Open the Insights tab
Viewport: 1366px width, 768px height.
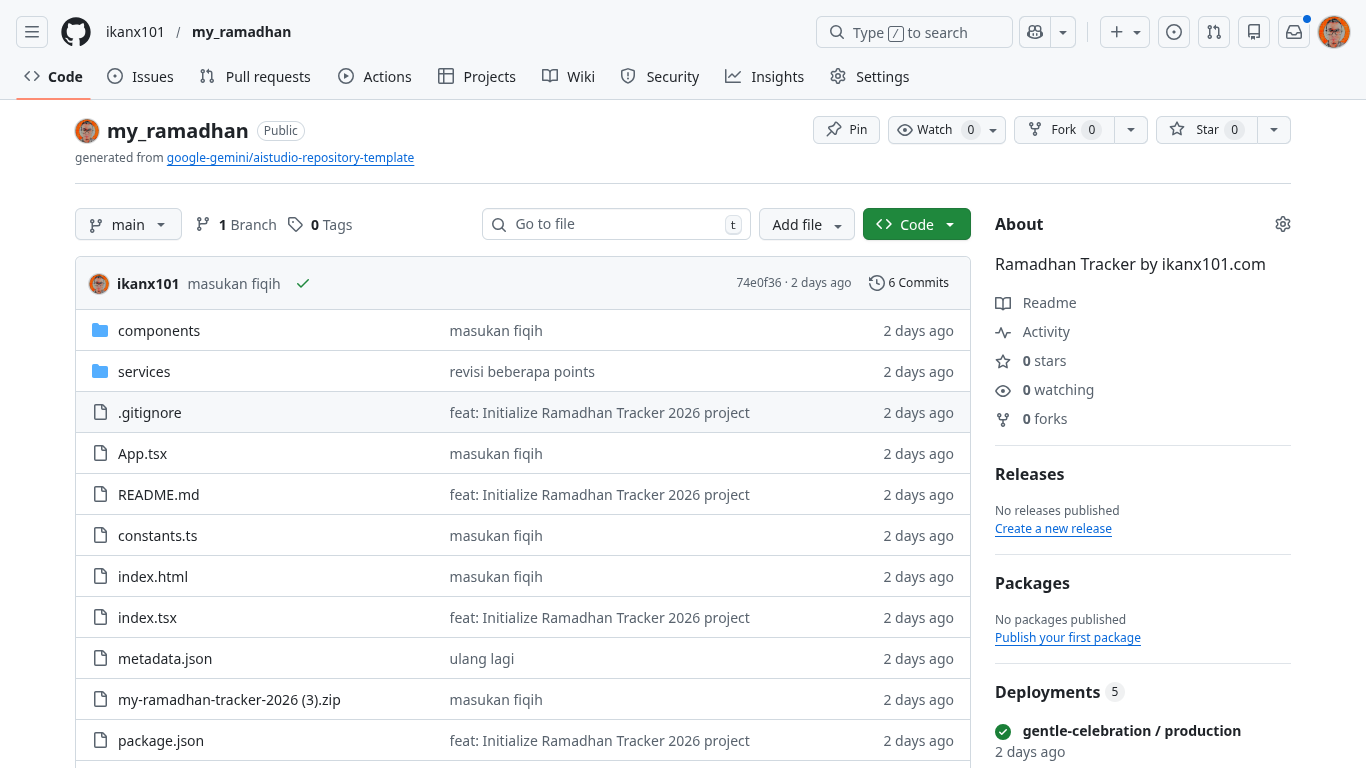[x=765, y=77]
